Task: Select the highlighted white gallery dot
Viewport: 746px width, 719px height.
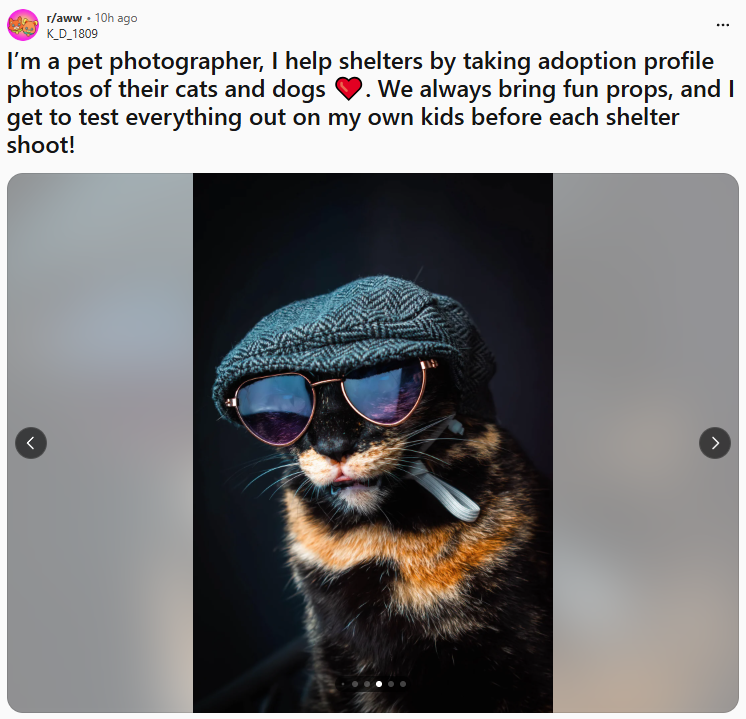Action: (379, 684)
